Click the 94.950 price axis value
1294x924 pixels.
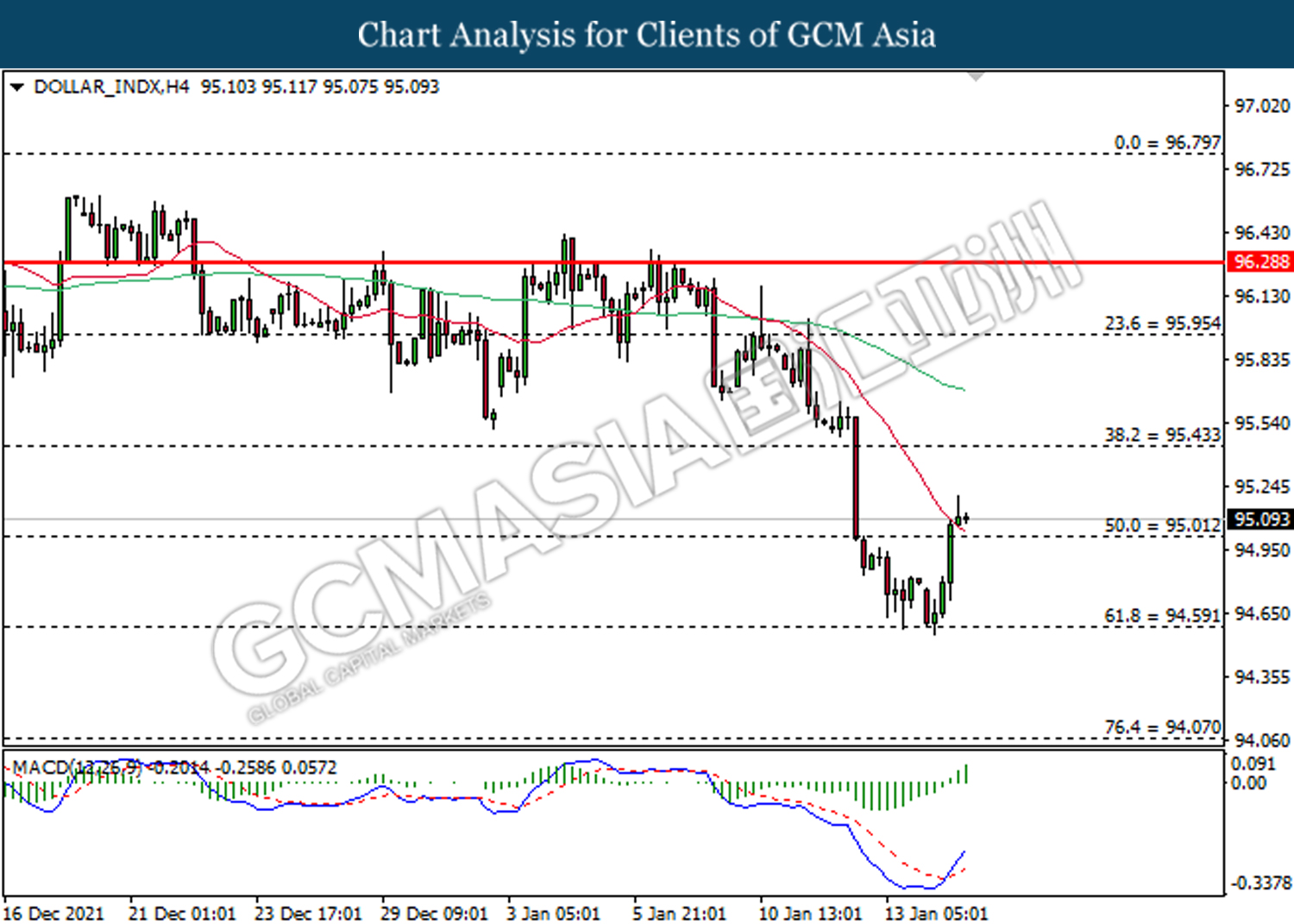tap(1262, 550)
